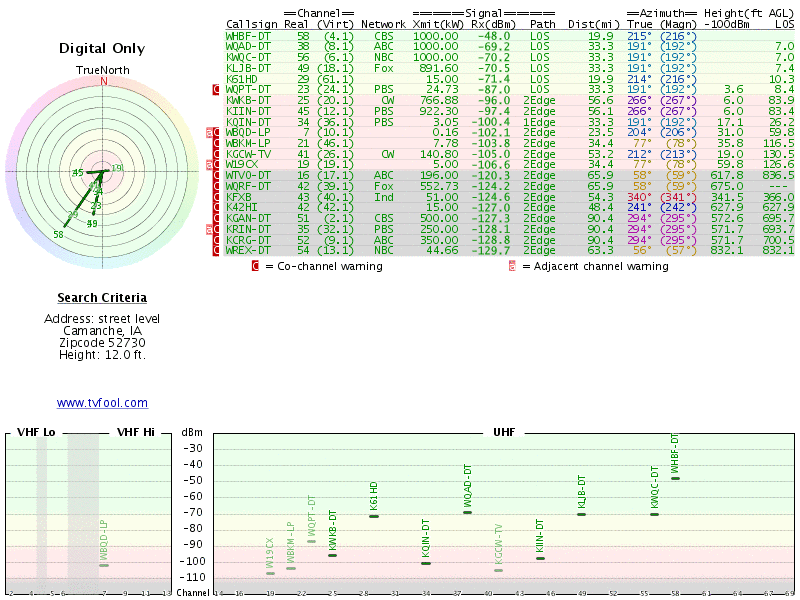Click the co-channel warning icon beside WQPT-DT
This screenshot has width=800, height=600.
tap(216, 90)
